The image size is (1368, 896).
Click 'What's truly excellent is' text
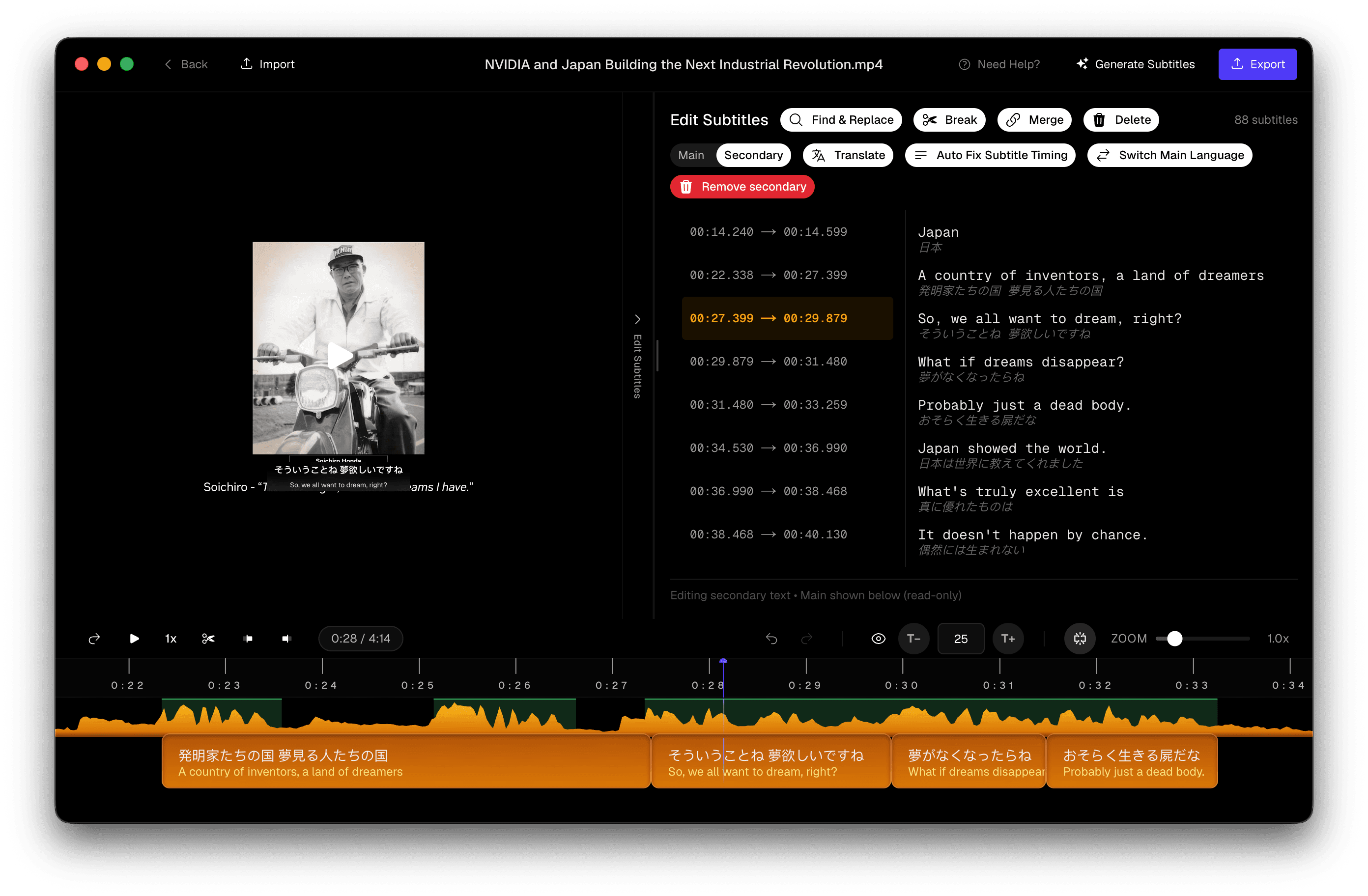click(x=1021, y=491)
